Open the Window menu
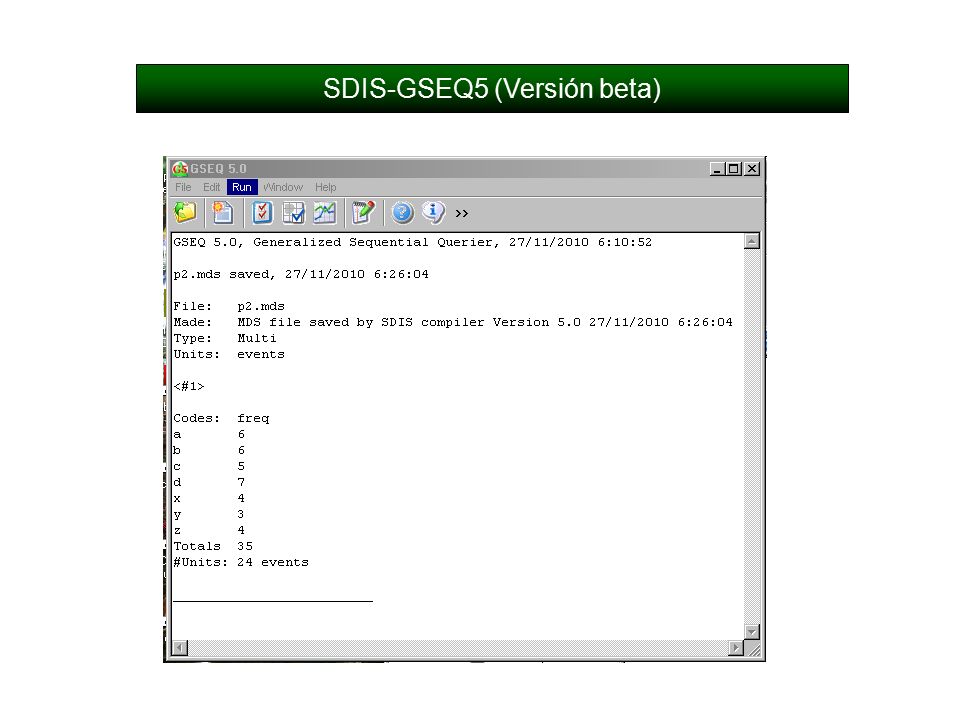 283,187
